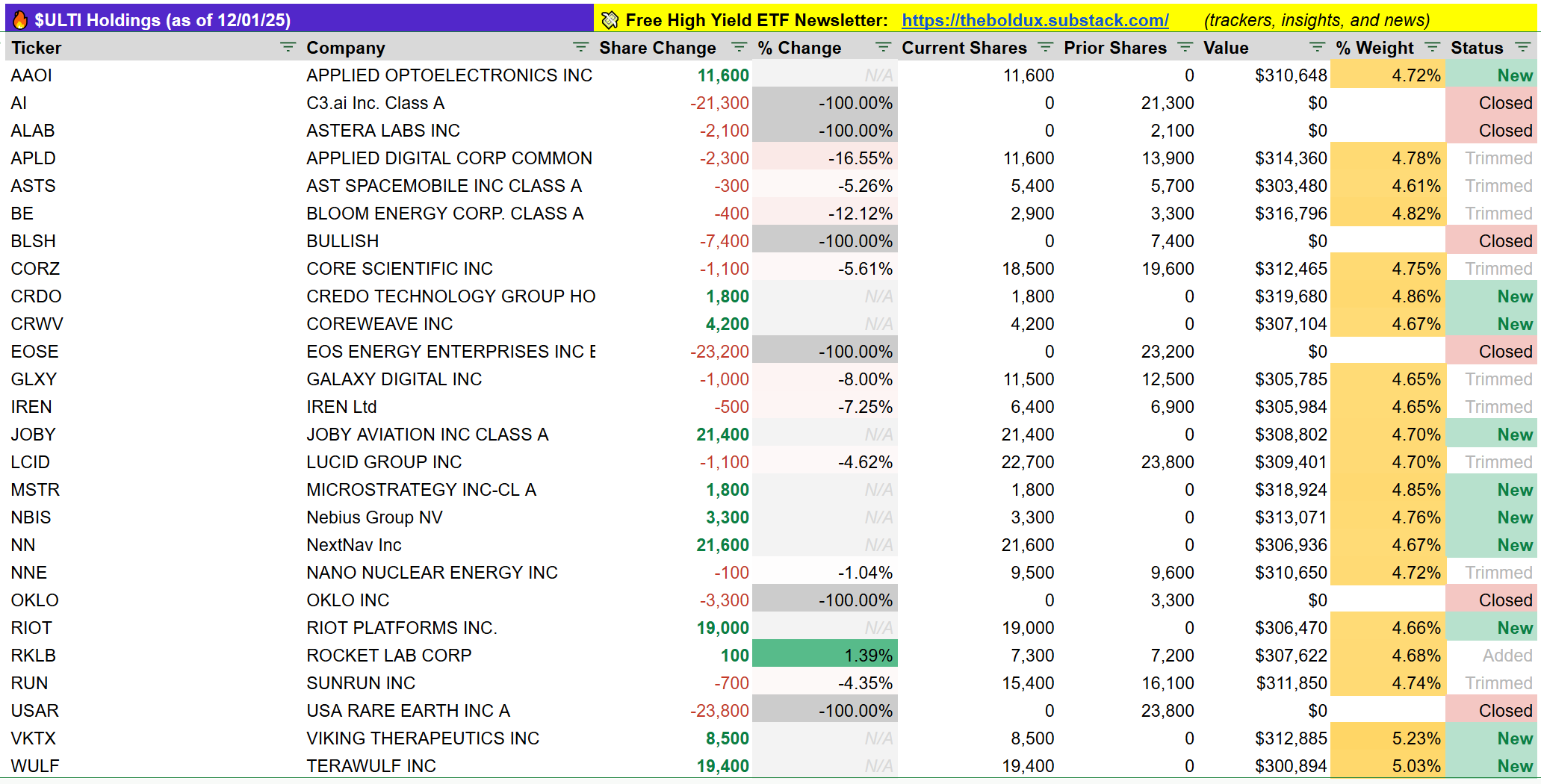Select the New status cell for CRWV

[1492, 324]
